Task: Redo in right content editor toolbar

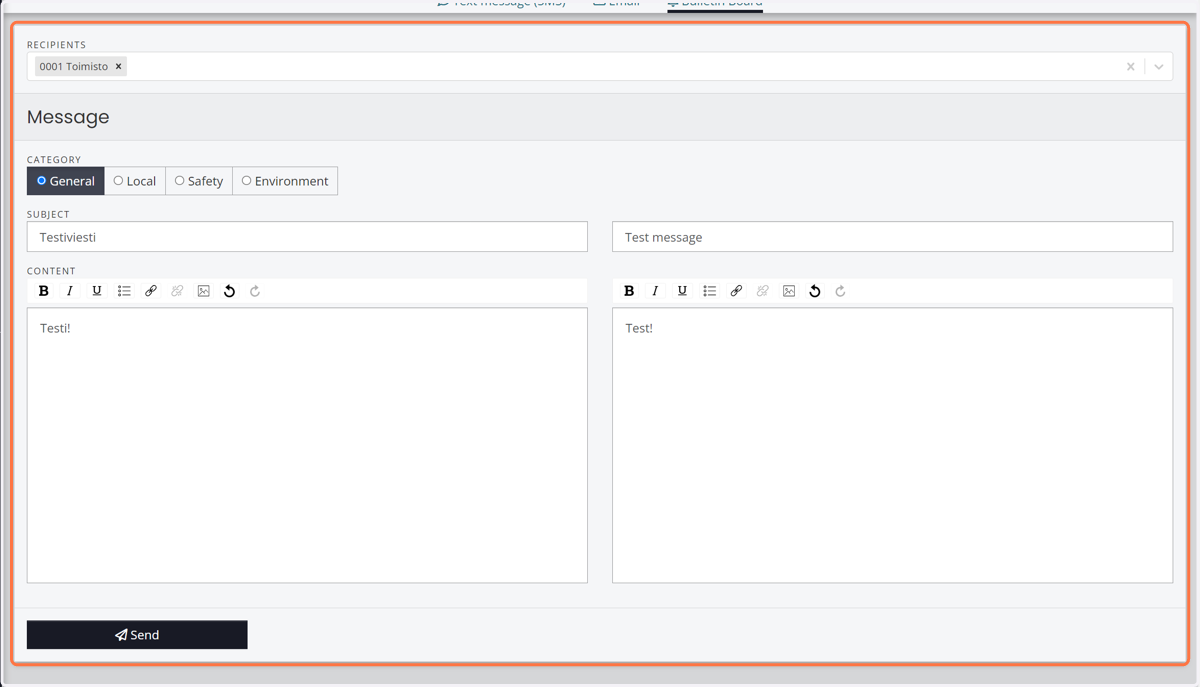Action: (841, 291)
